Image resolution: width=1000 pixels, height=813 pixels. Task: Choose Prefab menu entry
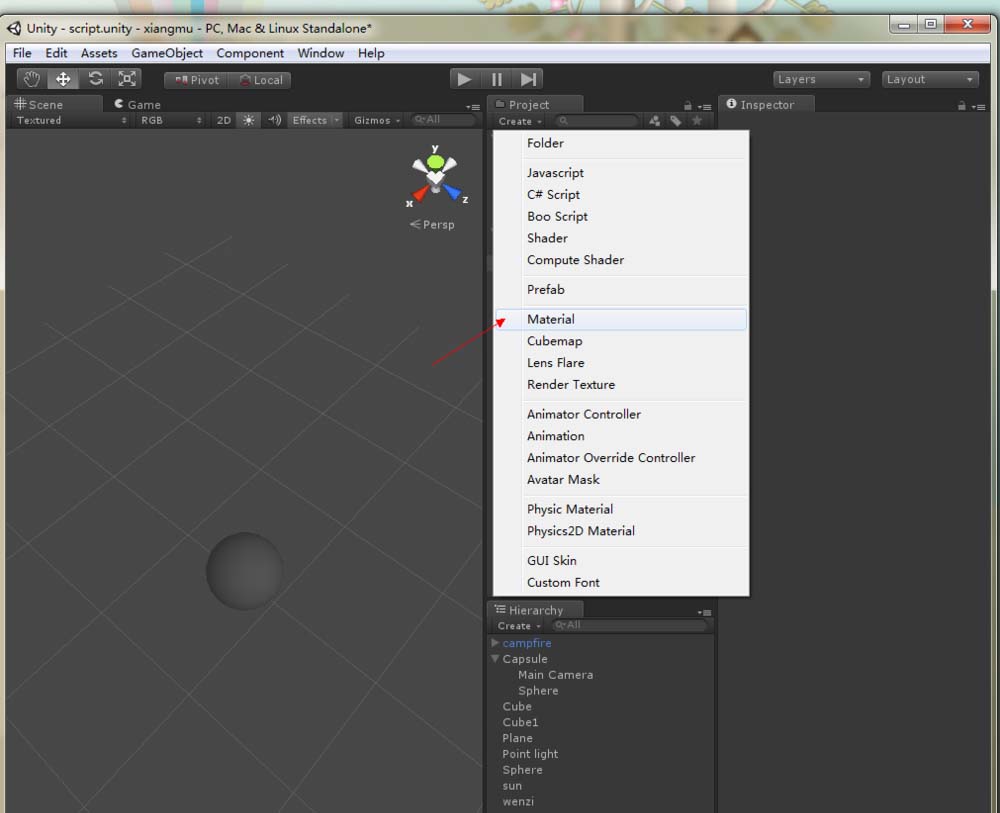pos(621,289)
